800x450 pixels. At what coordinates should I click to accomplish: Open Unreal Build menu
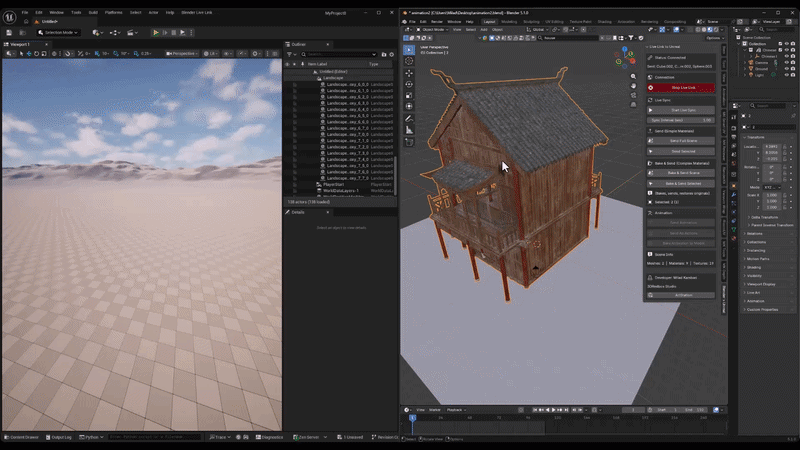point(93,12)
